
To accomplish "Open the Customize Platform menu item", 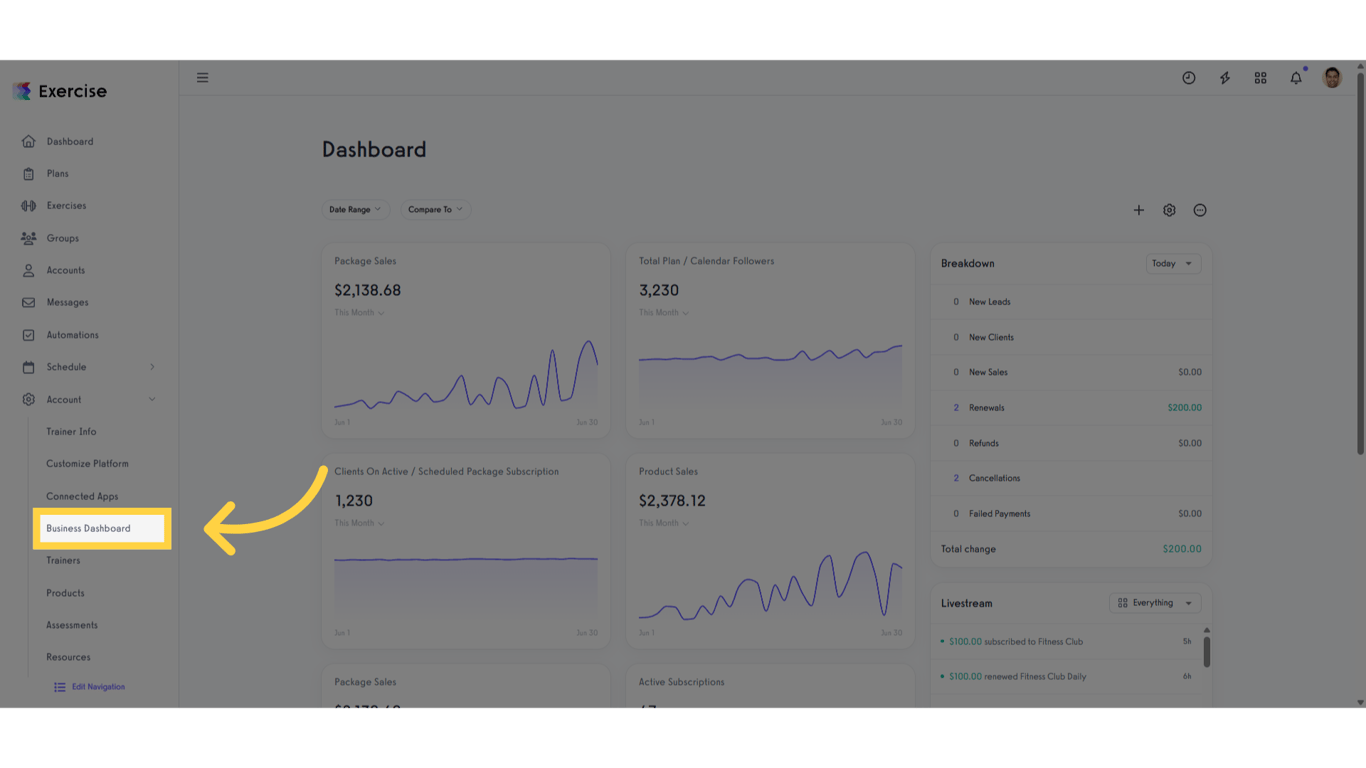I will tap(87, 463).
